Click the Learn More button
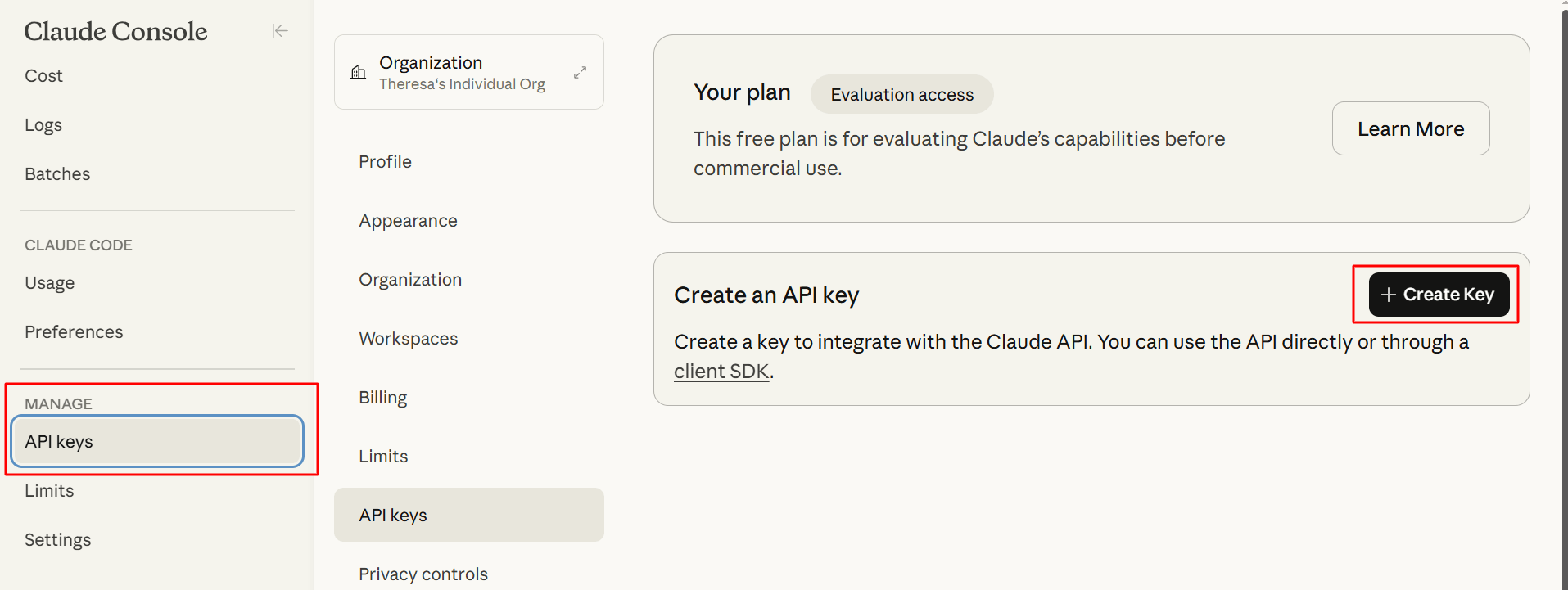The image size is (1568, 590). pos(1410,128)
